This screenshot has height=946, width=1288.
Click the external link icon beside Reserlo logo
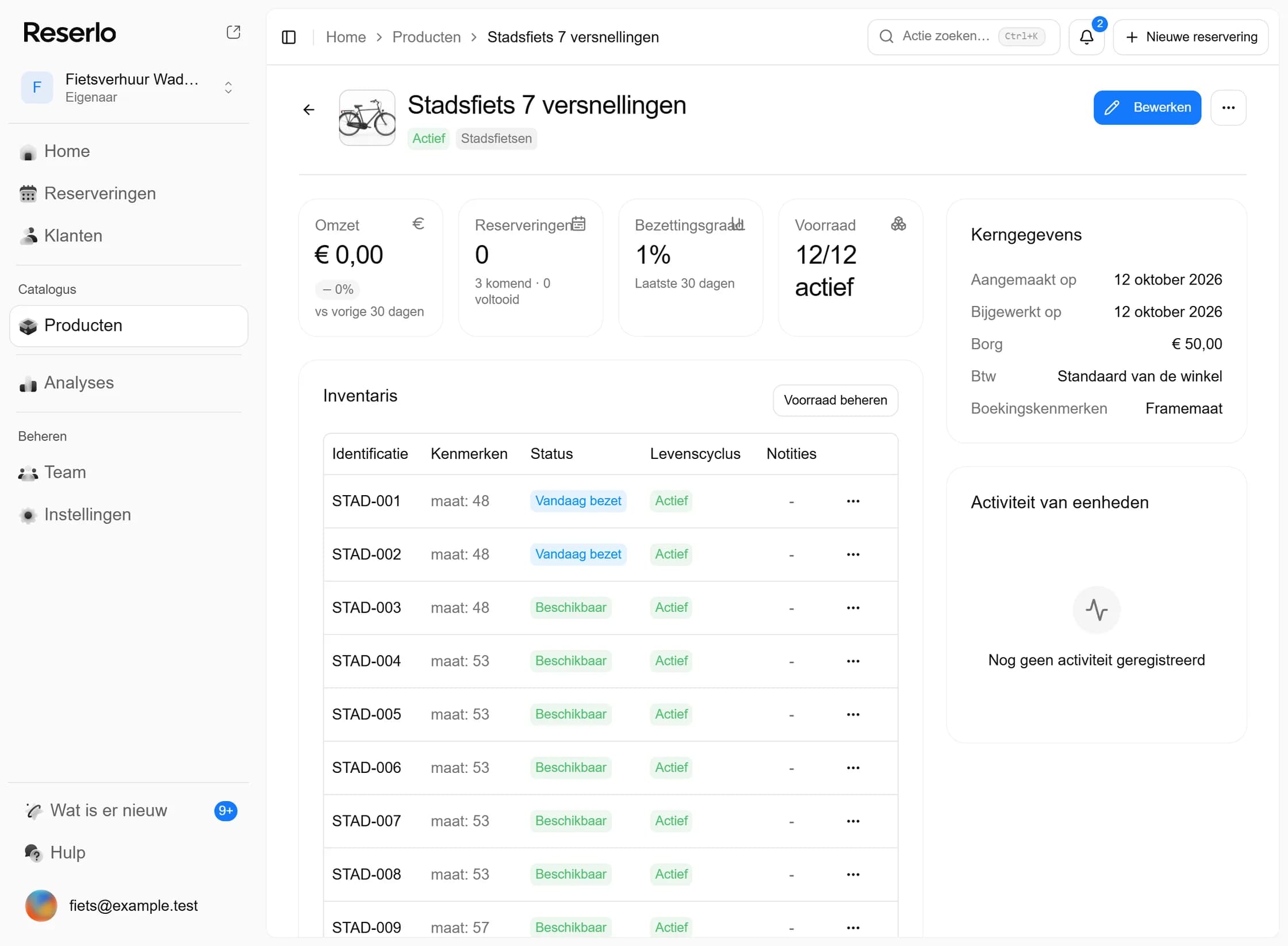click(233, 32)
